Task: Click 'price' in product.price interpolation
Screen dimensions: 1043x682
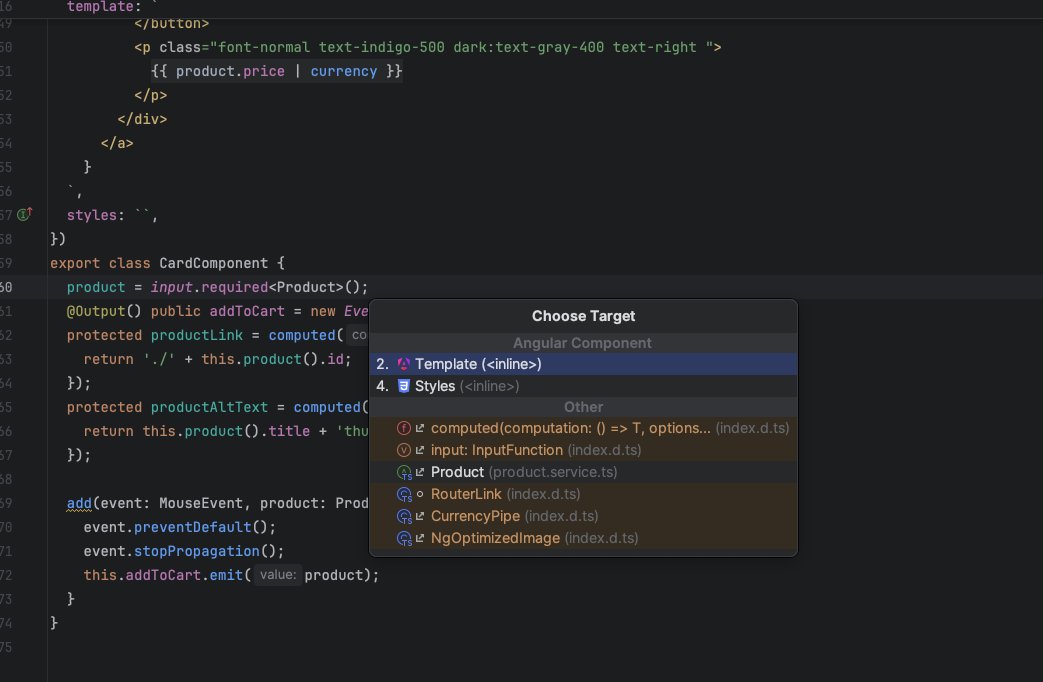Action: point(263,71)
